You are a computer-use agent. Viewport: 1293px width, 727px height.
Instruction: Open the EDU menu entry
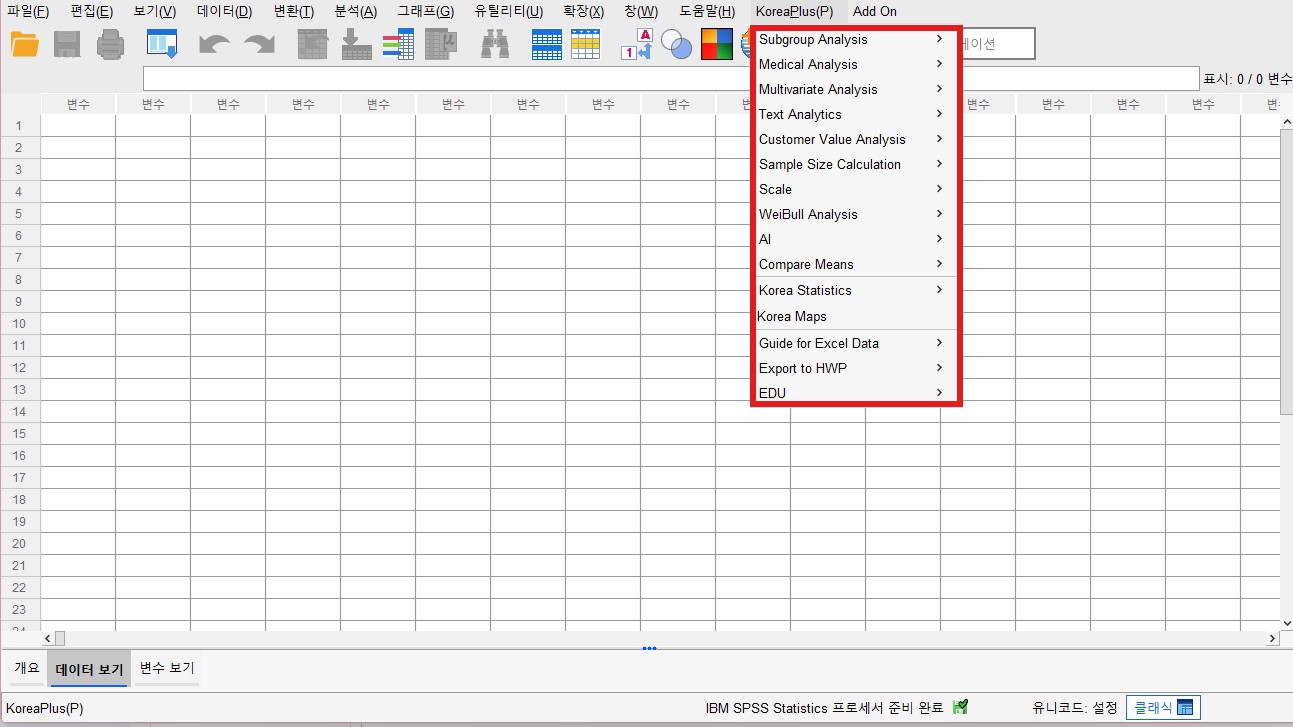pyautogui.click(x=854, y=393)
